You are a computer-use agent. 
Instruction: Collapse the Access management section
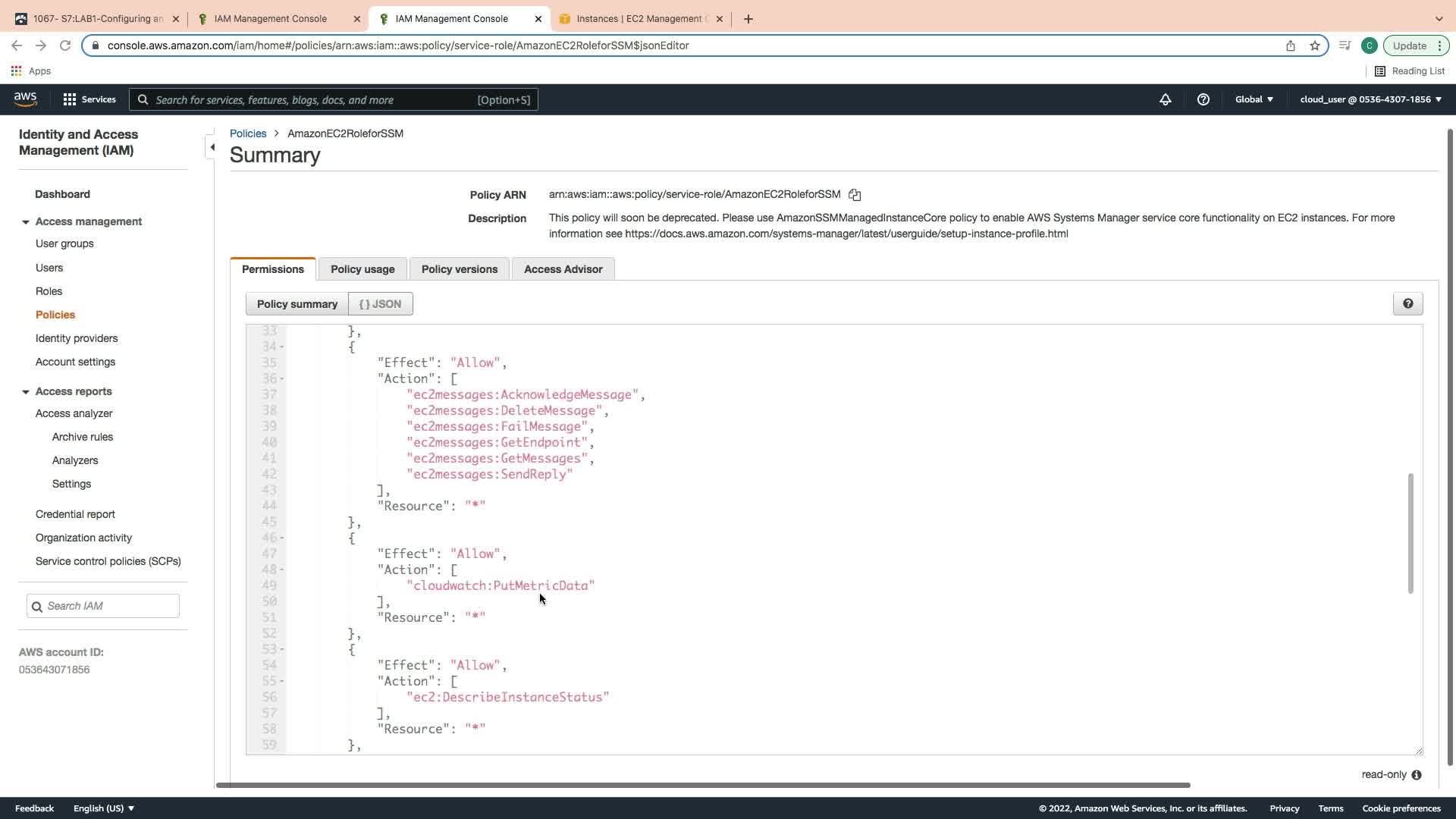(26, 222)
